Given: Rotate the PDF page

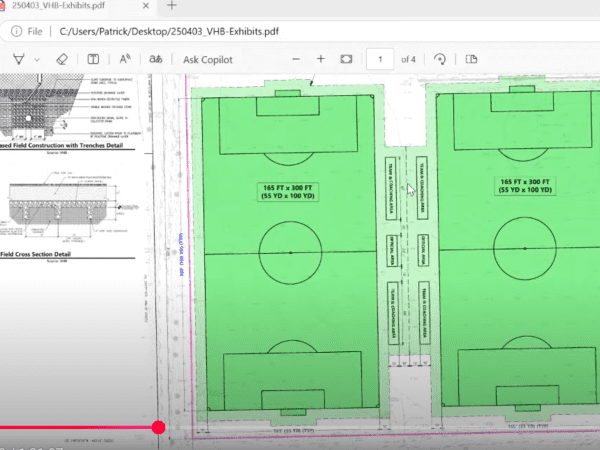Looking at the screenshot, I should [440, 60].
